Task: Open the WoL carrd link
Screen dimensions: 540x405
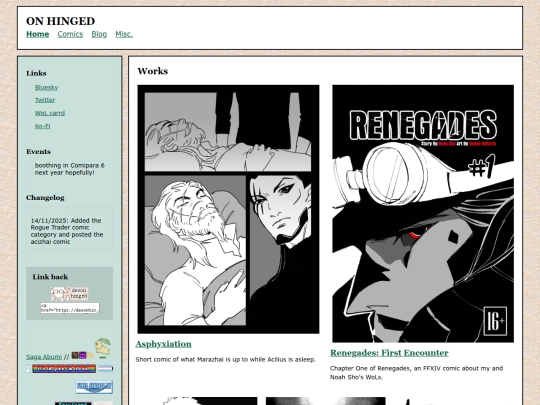Action: tap(50, 113)
